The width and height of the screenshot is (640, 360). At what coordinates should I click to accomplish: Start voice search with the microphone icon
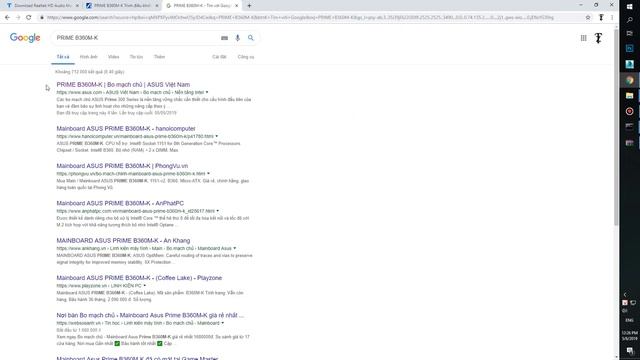[x=238, y=38]
